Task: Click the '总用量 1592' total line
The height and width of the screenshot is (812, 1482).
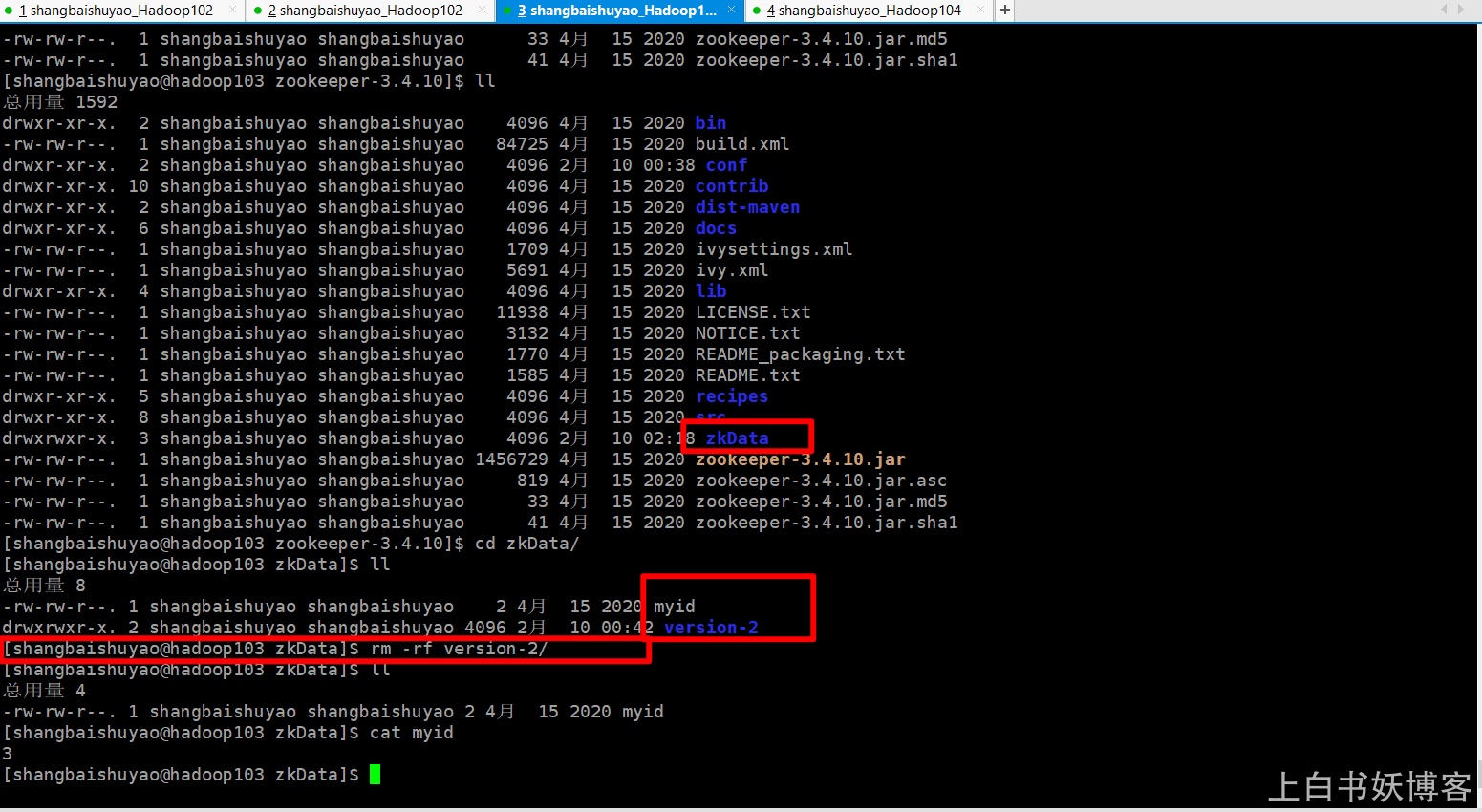Action: point(60,102)
